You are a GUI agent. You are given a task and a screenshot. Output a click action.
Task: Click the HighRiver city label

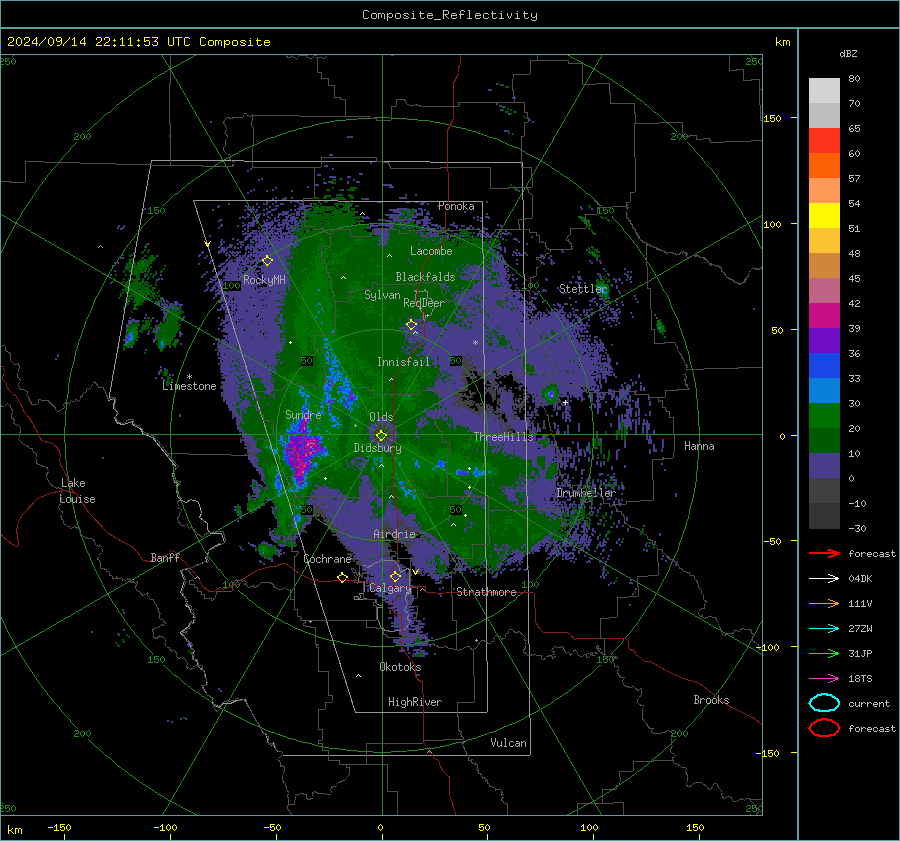(x=415, y=702)
